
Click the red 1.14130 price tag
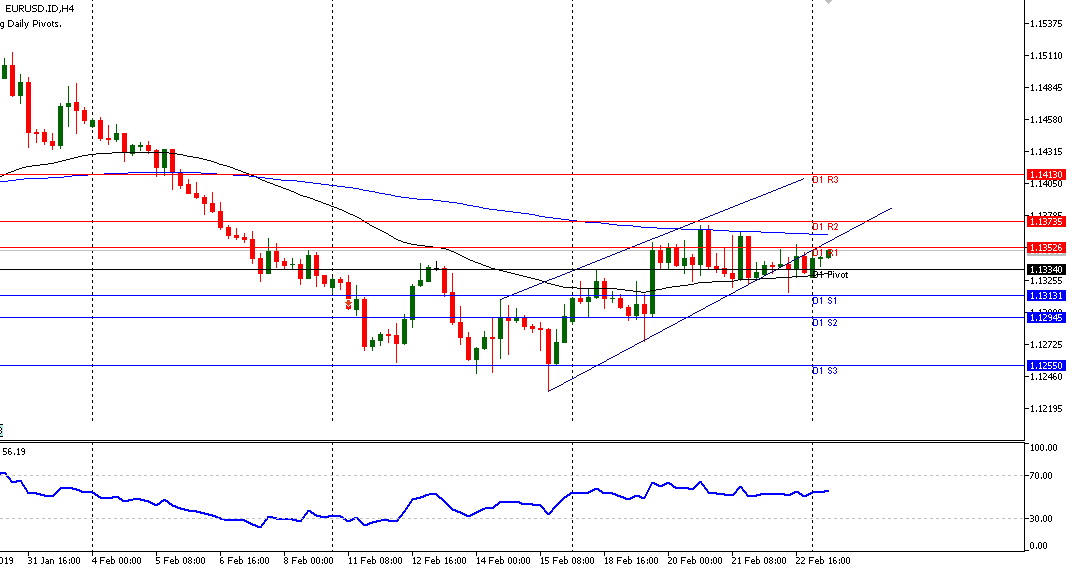click(x=1046, y=175)
